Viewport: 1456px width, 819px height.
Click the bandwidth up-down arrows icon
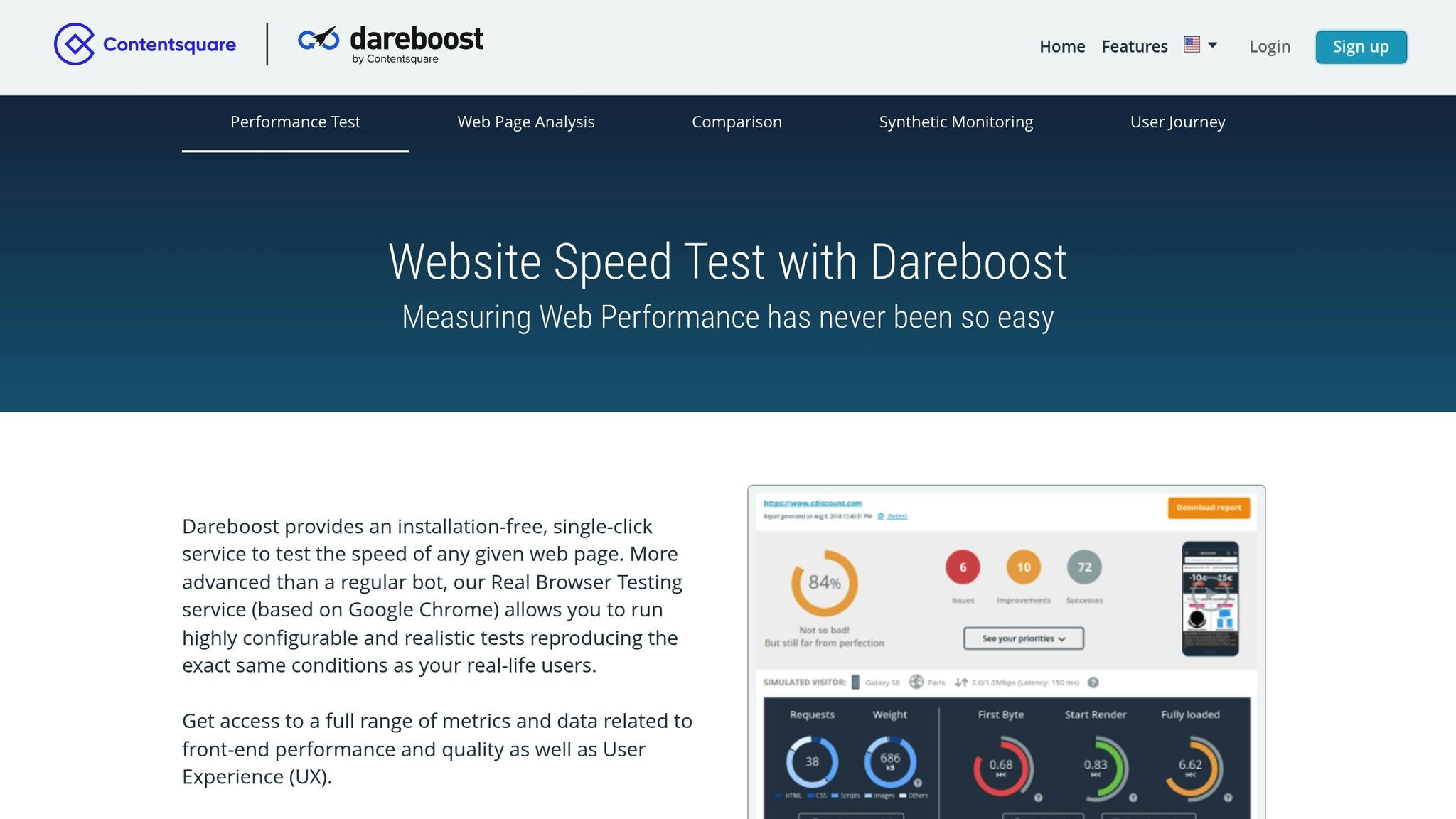point(961,682)
